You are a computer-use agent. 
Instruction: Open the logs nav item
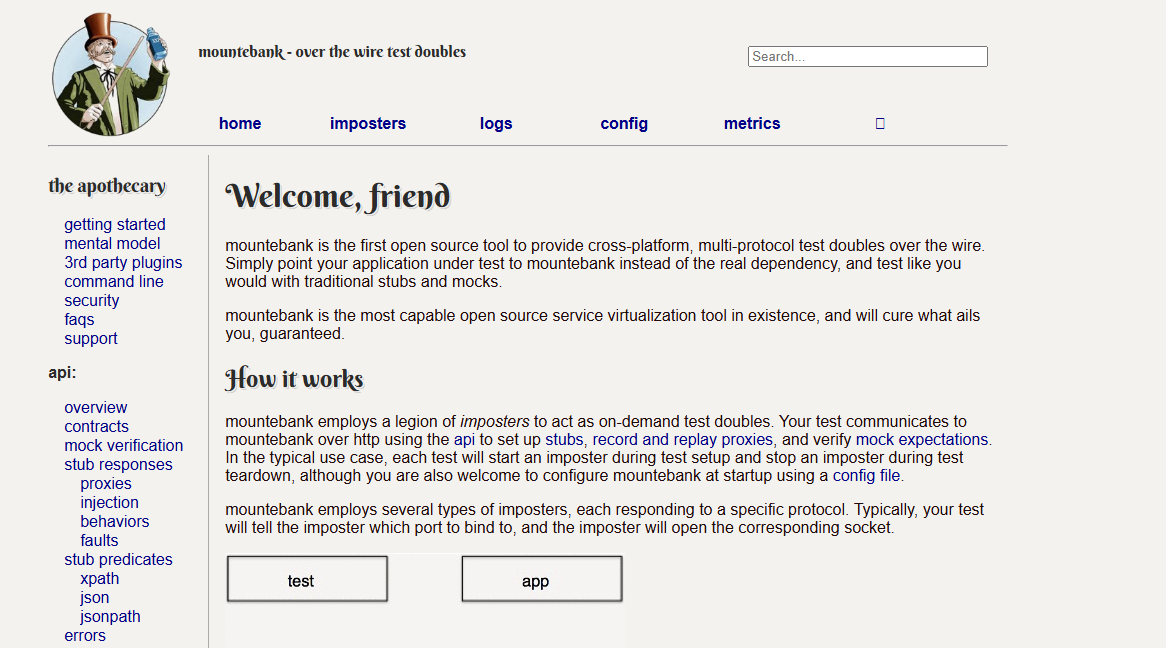point(496,123)
